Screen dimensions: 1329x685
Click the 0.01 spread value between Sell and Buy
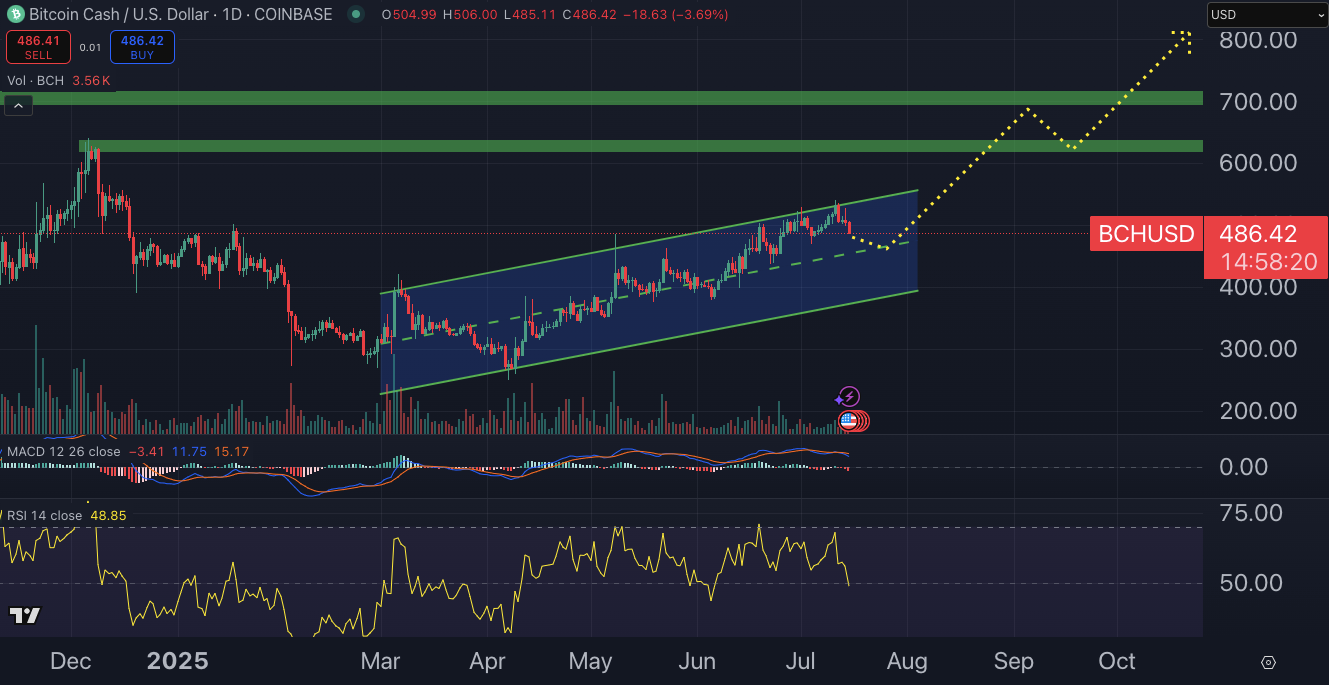pos(91,47)
